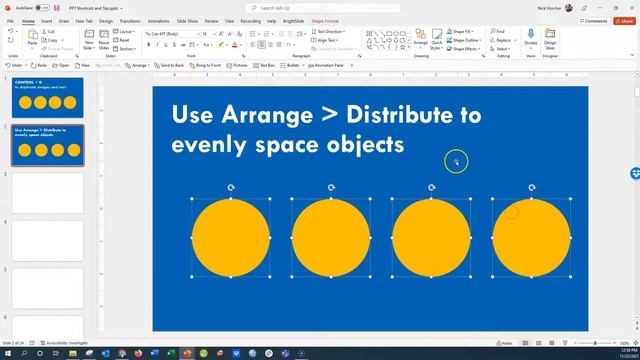The image size is (640, 360).
Task: Clear all formatting
Action: click(x=240, y=34)
